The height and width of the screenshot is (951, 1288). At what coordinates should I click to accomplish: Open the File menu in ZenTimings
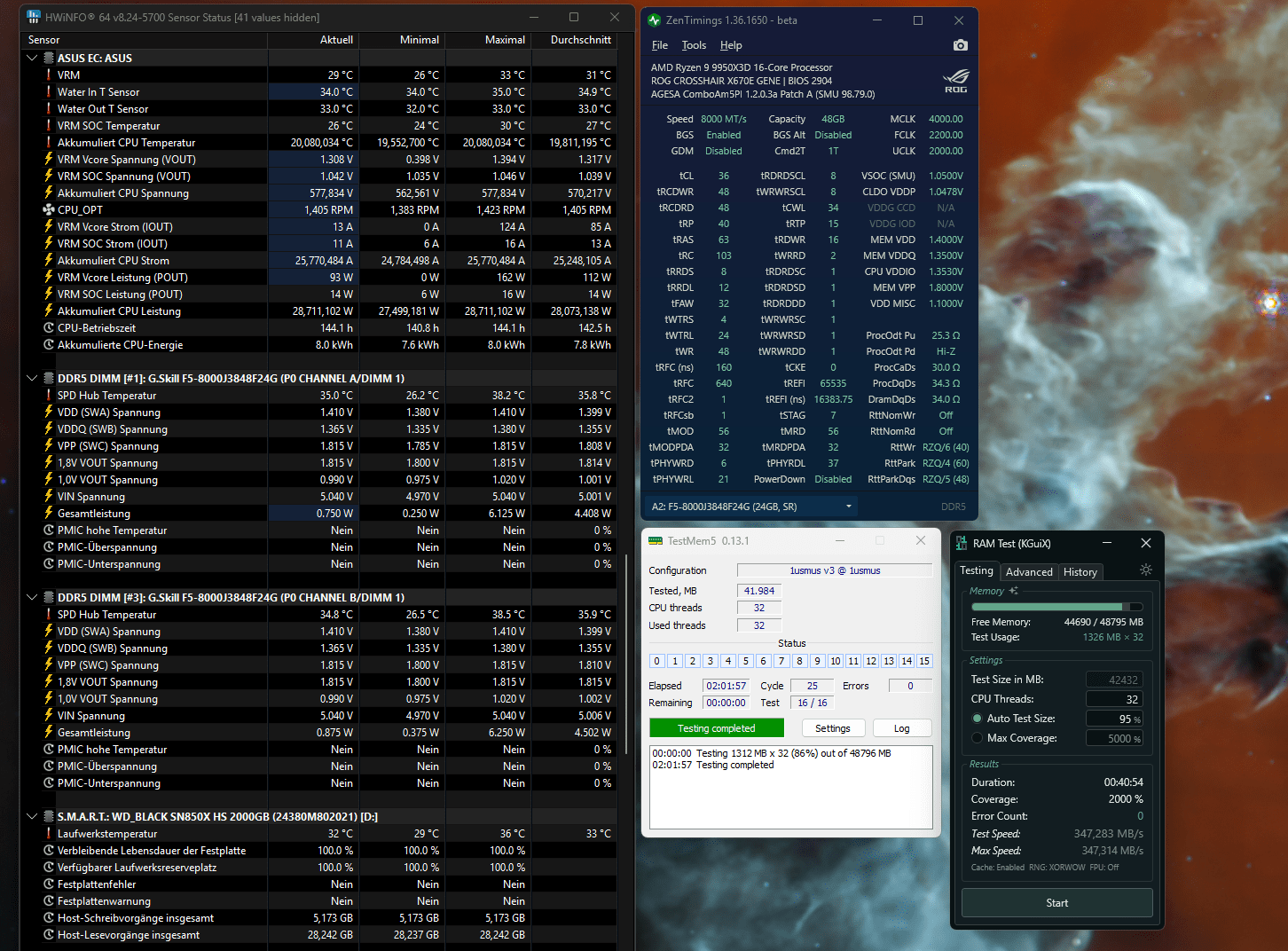tap(660, 45)
